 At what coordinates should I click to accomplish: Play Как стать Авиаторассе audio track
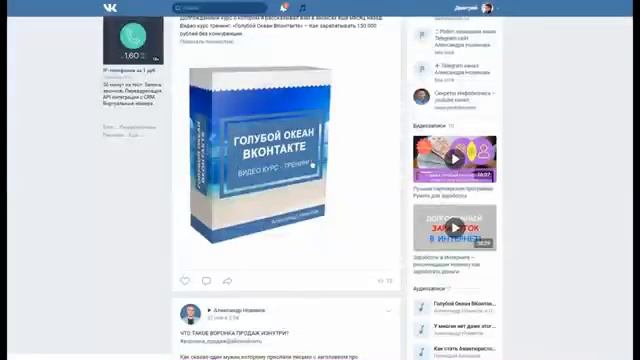pos(422,352)
